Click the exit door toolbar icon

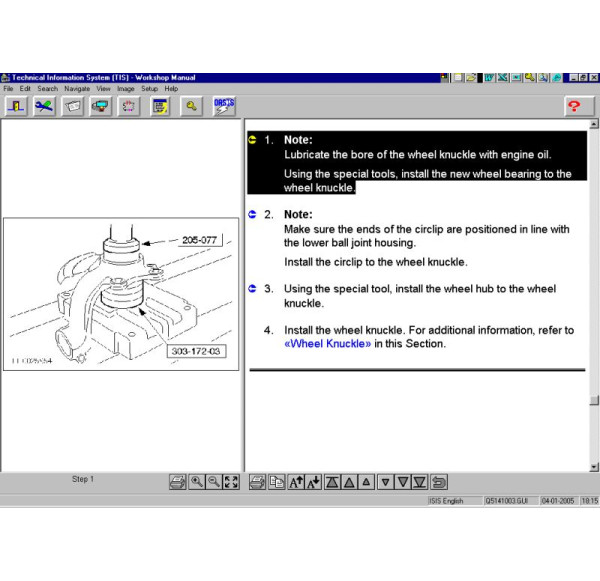(x=18, y=106)
